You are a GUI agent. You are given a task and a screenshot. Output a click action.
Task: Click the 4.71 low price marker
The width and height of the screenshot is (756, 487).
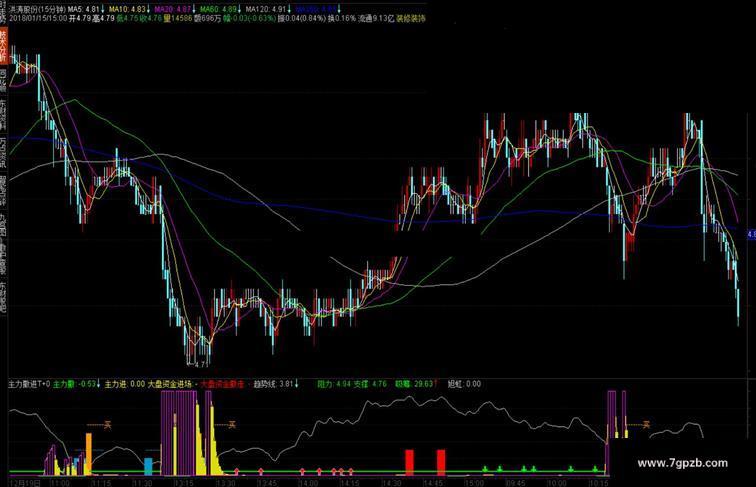tap(201, 365)
